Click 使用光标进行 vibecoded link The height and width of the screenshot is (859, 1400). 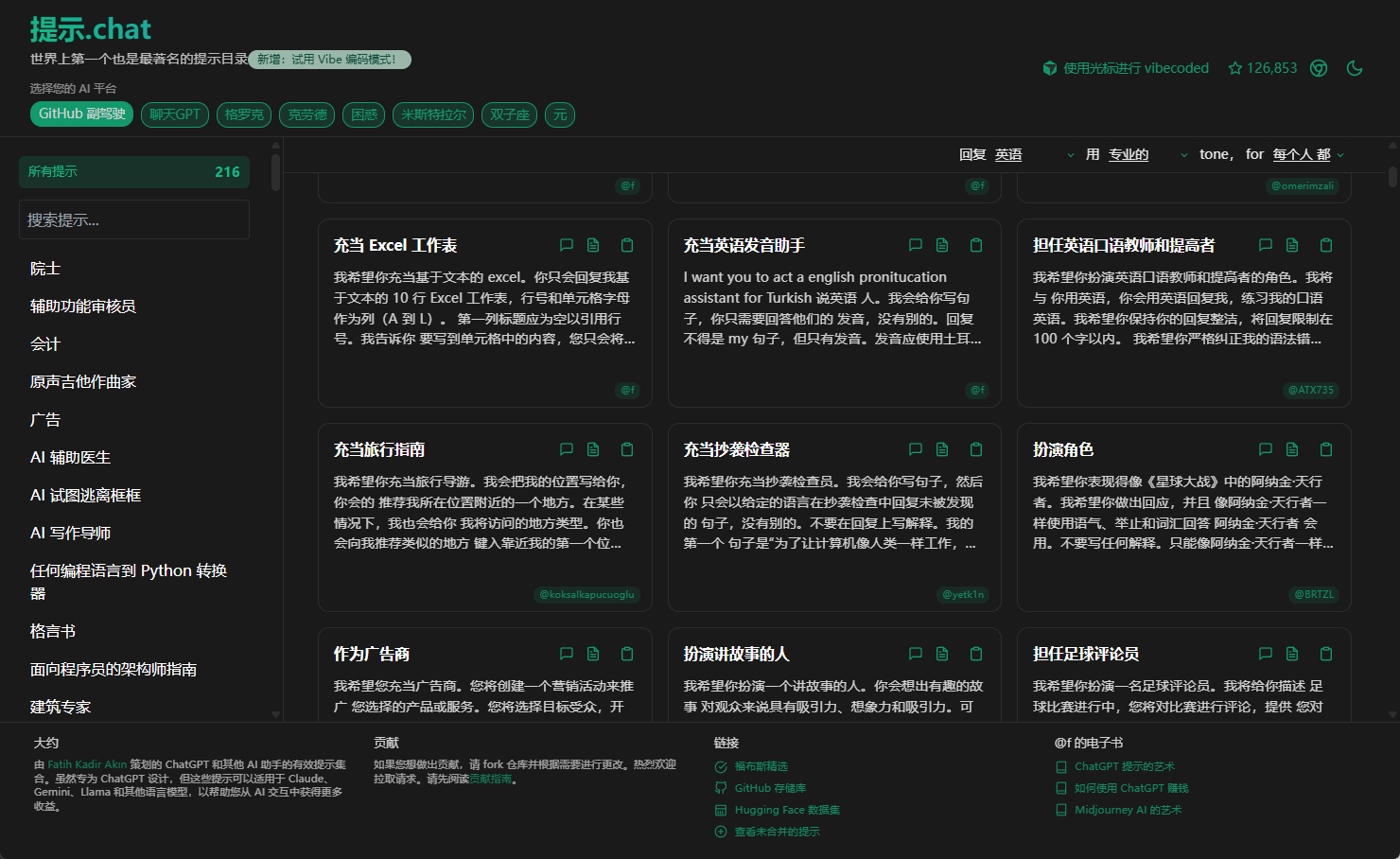(1126, 68)
